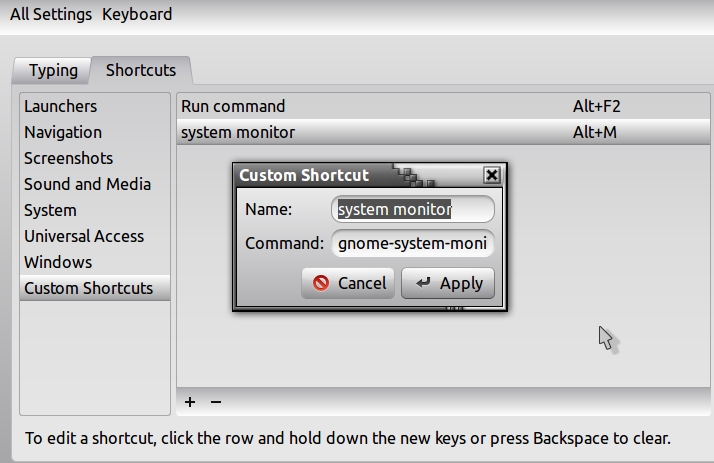714x463 pixels.
Task: Click the Name input field
Action: [x=413, y=209]
